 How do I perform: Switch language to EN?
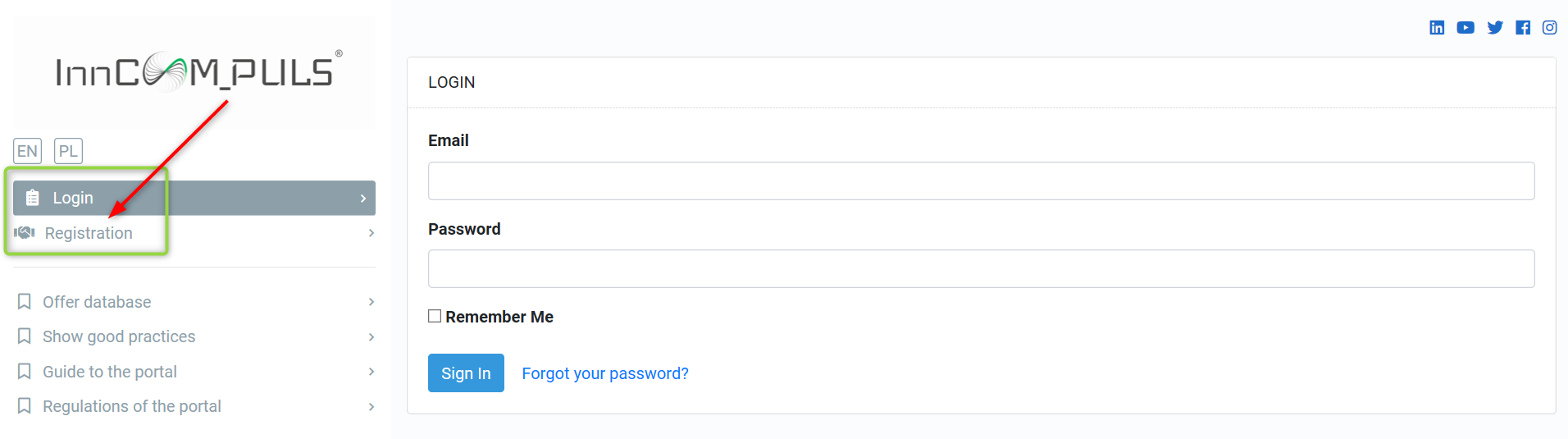click(27, 151)
